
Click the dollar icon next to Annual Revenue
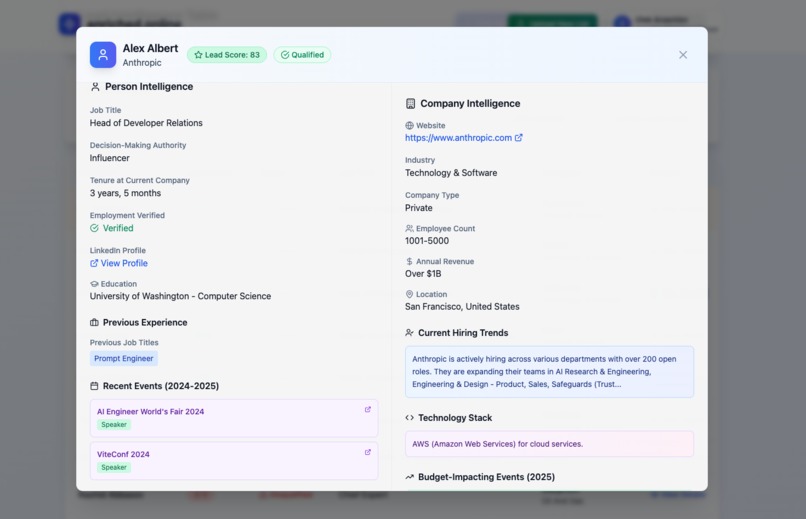(409, 262)
